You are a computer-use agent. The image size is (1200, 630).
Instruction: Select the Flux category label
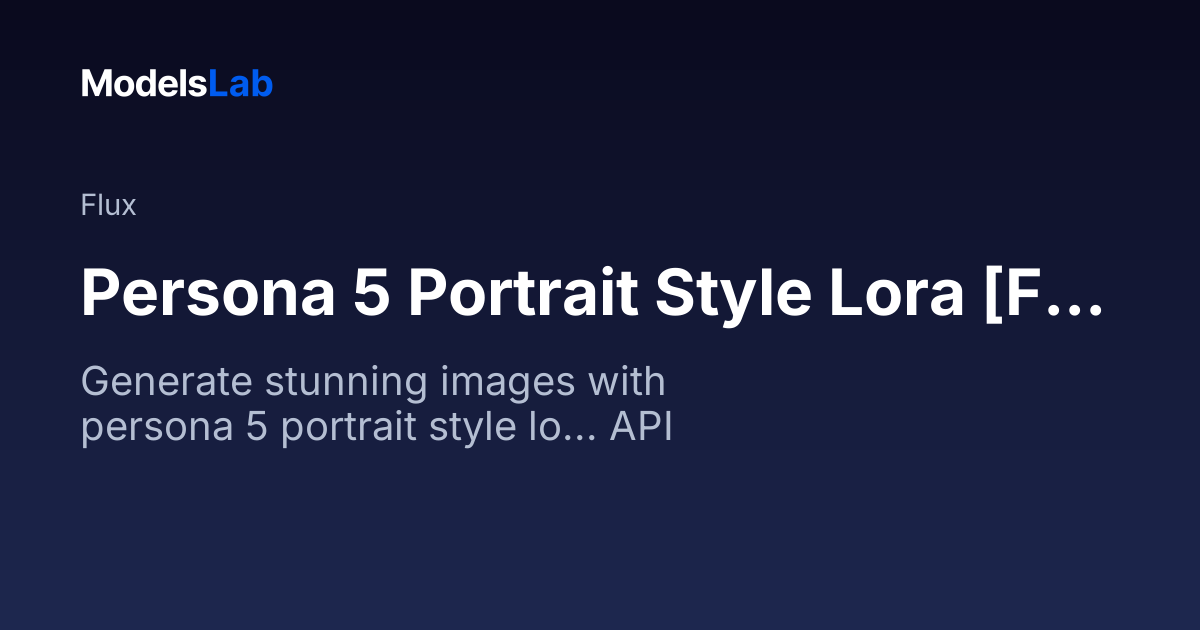108,206
